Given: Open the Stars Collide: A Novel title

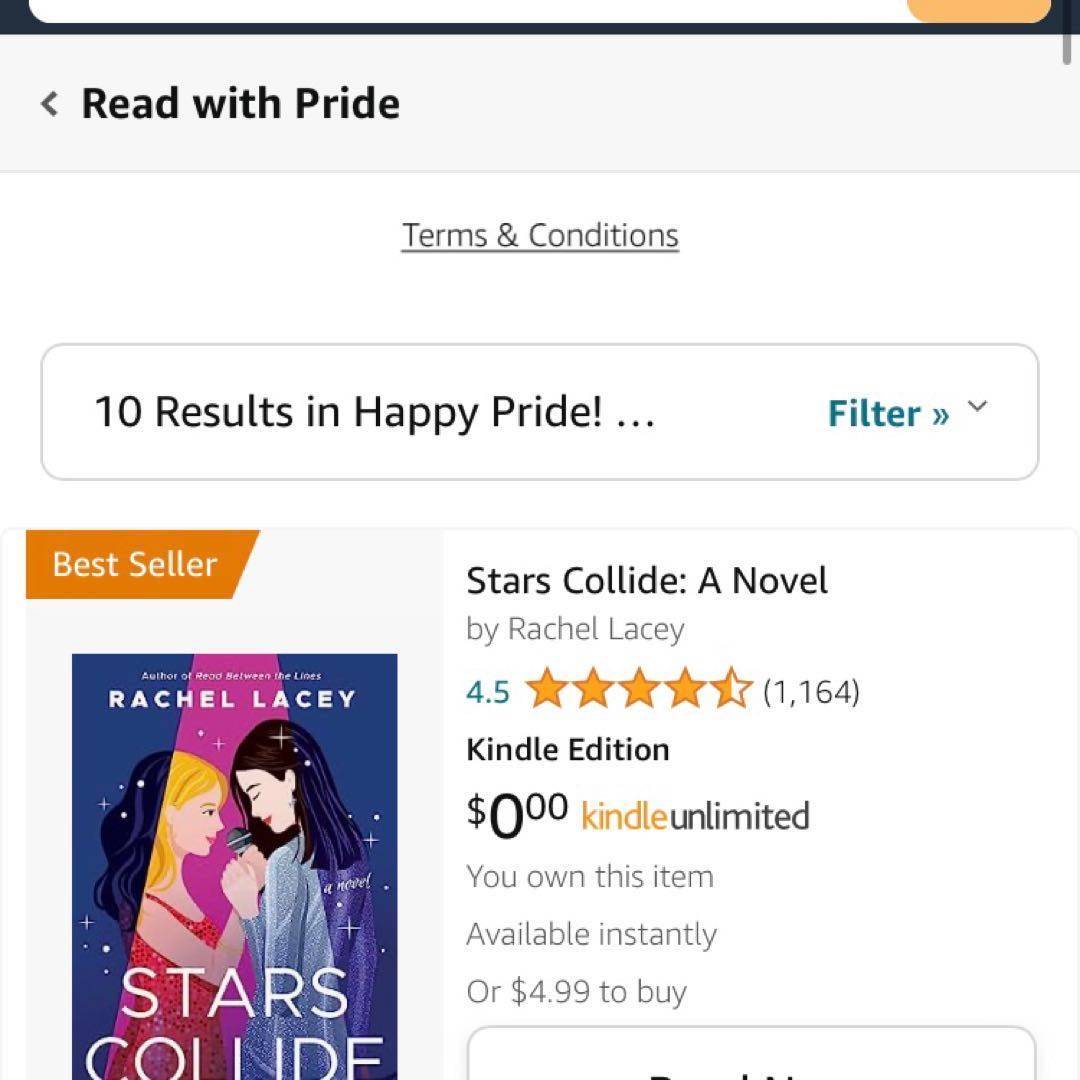Looking at the screenshot, I should click(x=647, y=580).
